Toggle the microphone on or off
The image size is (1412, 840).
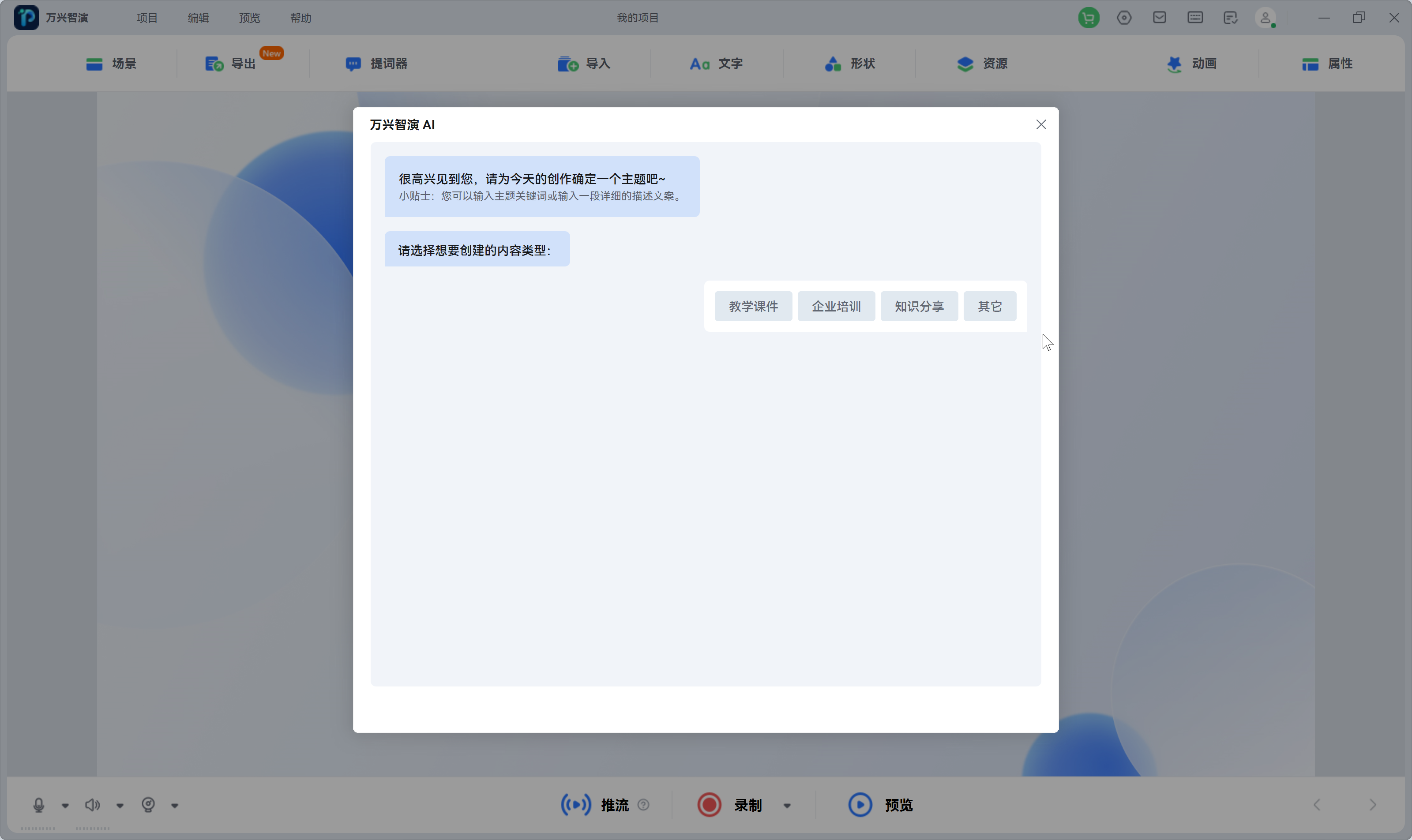click(x=38, y=804)
